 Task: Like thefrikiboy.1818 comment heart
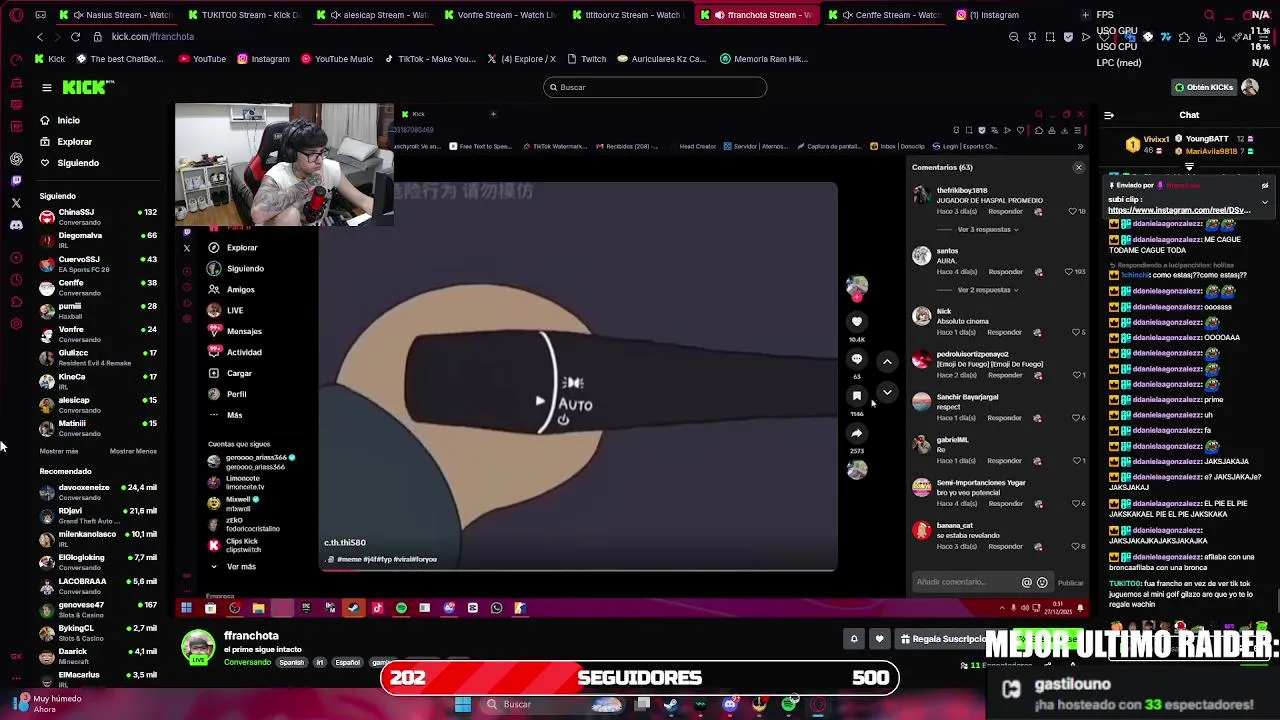tap(1073, 212)
